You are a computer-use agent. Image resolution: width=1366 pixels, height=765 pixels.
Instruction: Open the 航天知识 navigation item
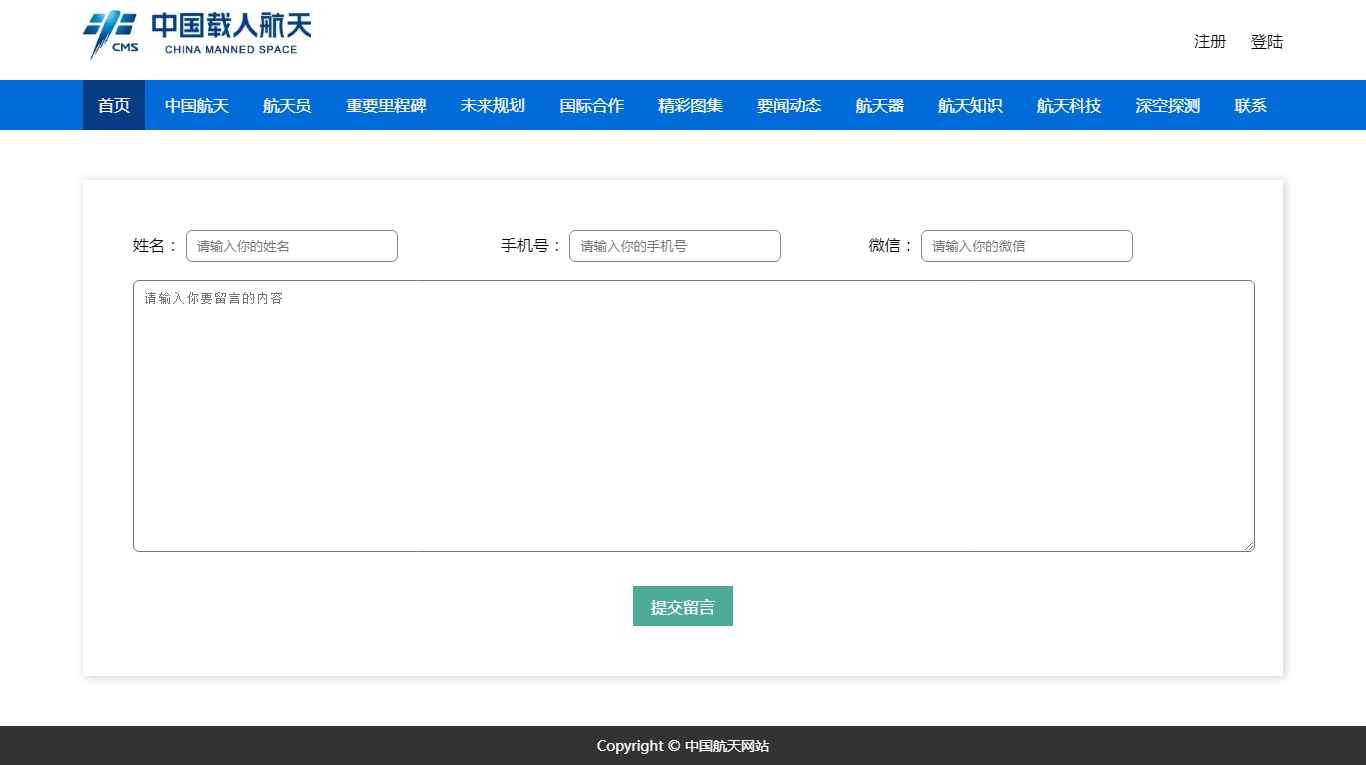[x=970, y=106]
